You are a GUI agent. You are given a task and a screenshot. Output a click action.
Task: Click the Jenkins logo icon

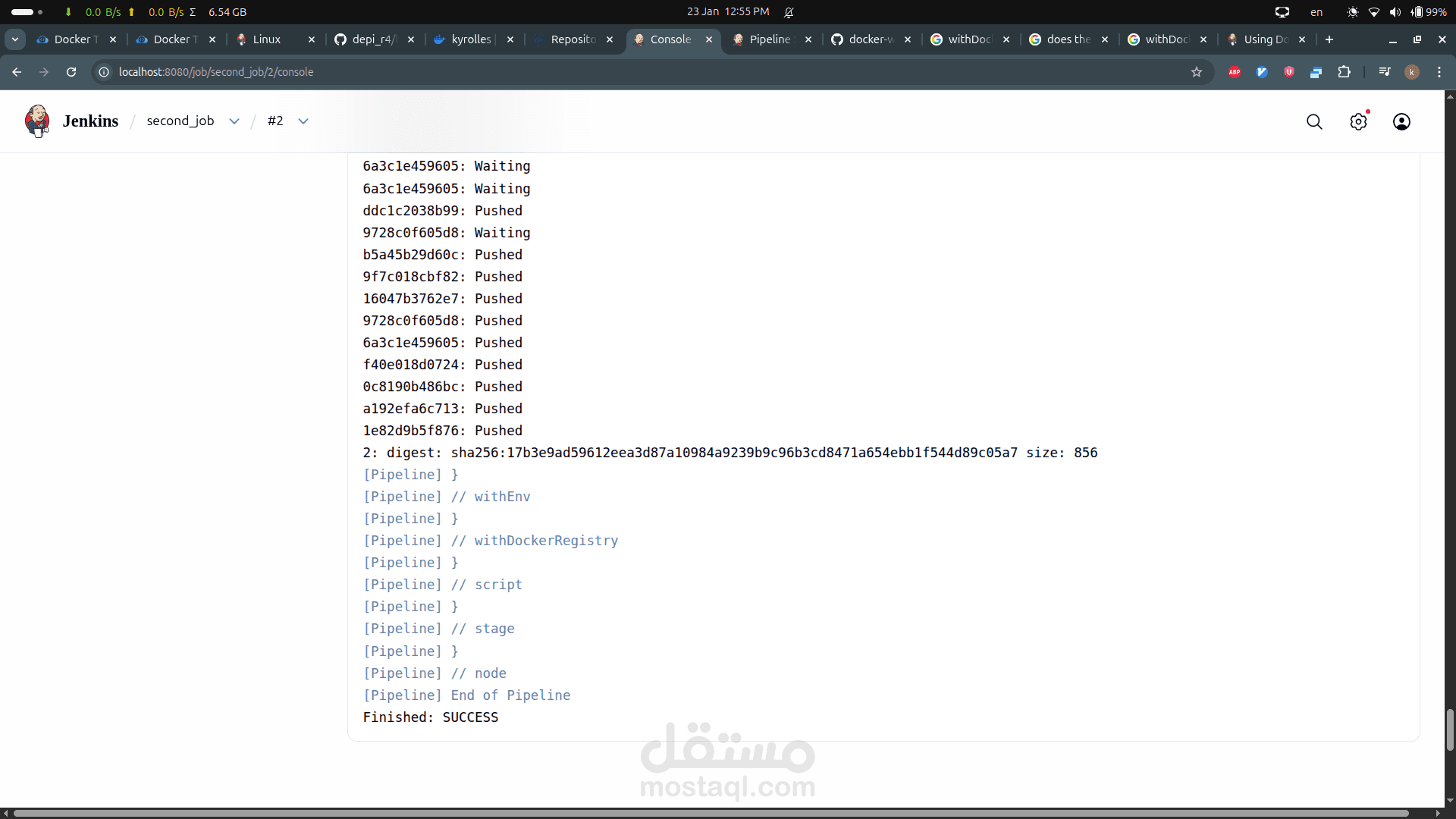(x=36, y=121)
